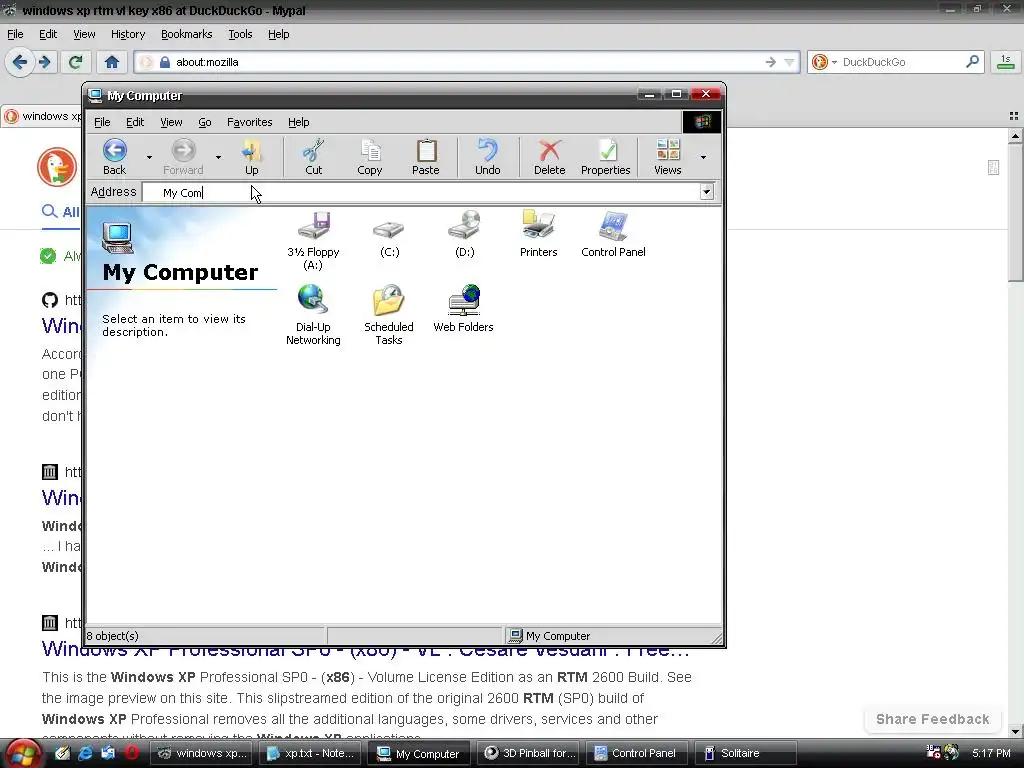Click the taskbar clock showing 5:17 PM

[x=991, y=753]
